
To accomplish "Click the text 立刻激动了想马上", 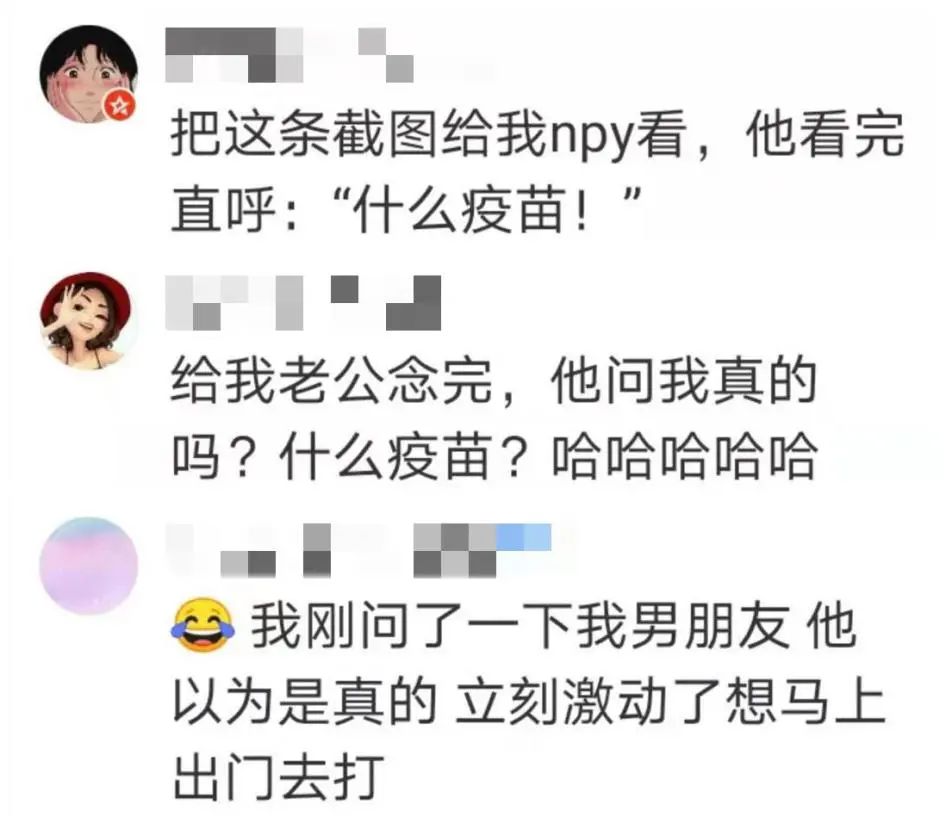I will [x=670, y=702].
